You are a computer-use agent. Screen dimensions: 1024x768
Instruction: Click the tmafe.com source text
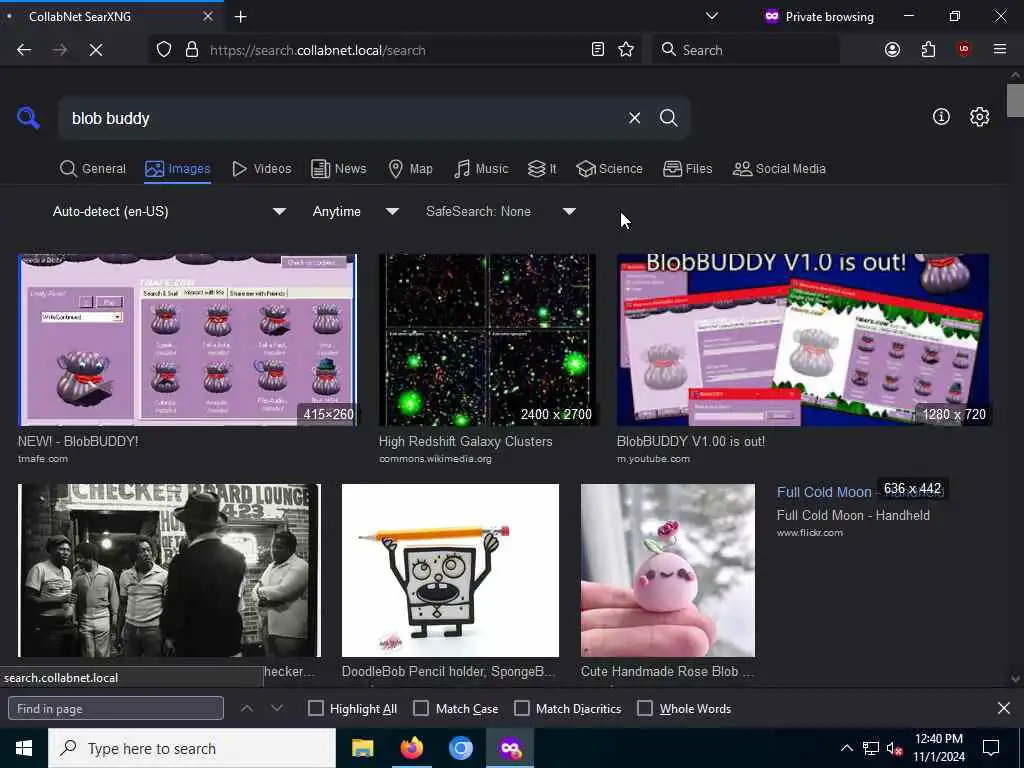tap(42, 459)
